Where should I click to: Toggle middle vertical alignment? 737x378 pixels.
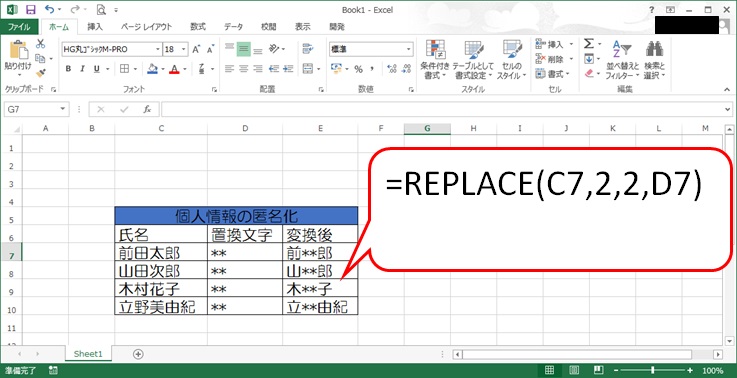pos(243,49)
